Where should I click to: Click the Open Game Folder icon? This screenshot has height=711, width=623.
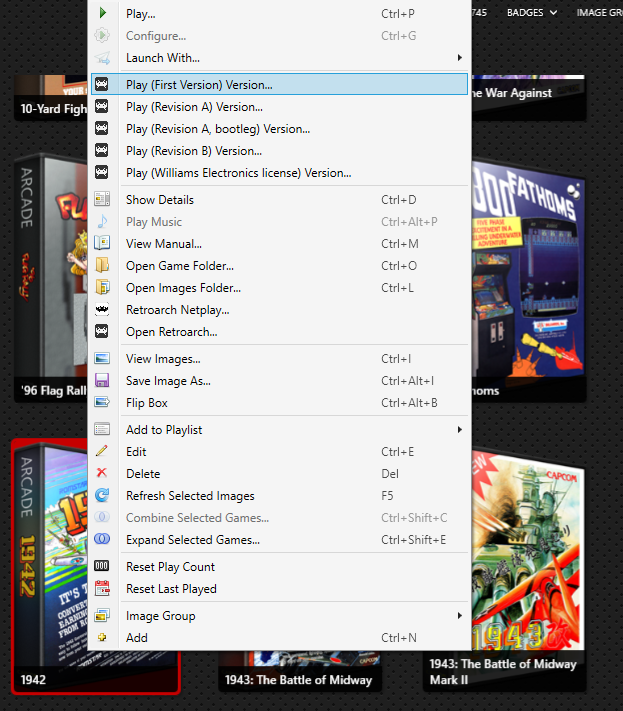102,265
